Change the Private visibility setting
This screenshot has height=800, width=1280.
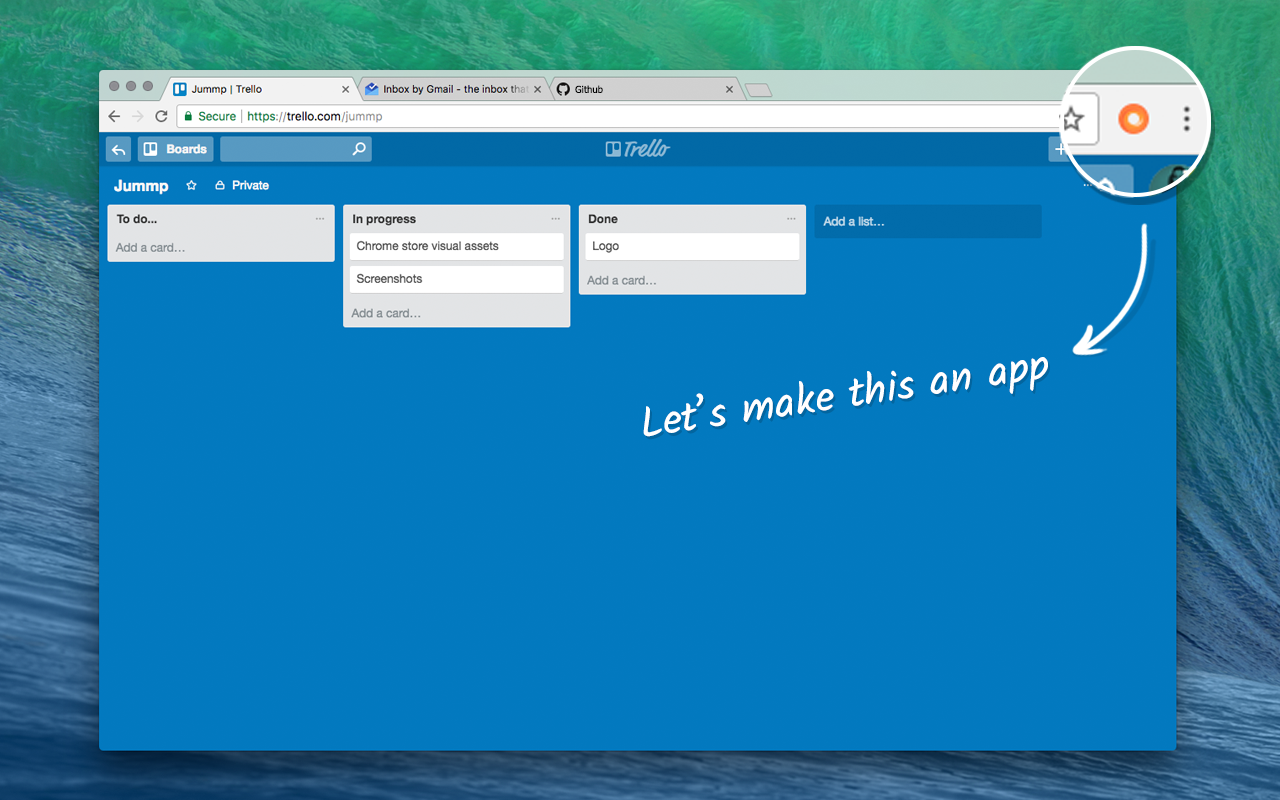click(242, 186)
